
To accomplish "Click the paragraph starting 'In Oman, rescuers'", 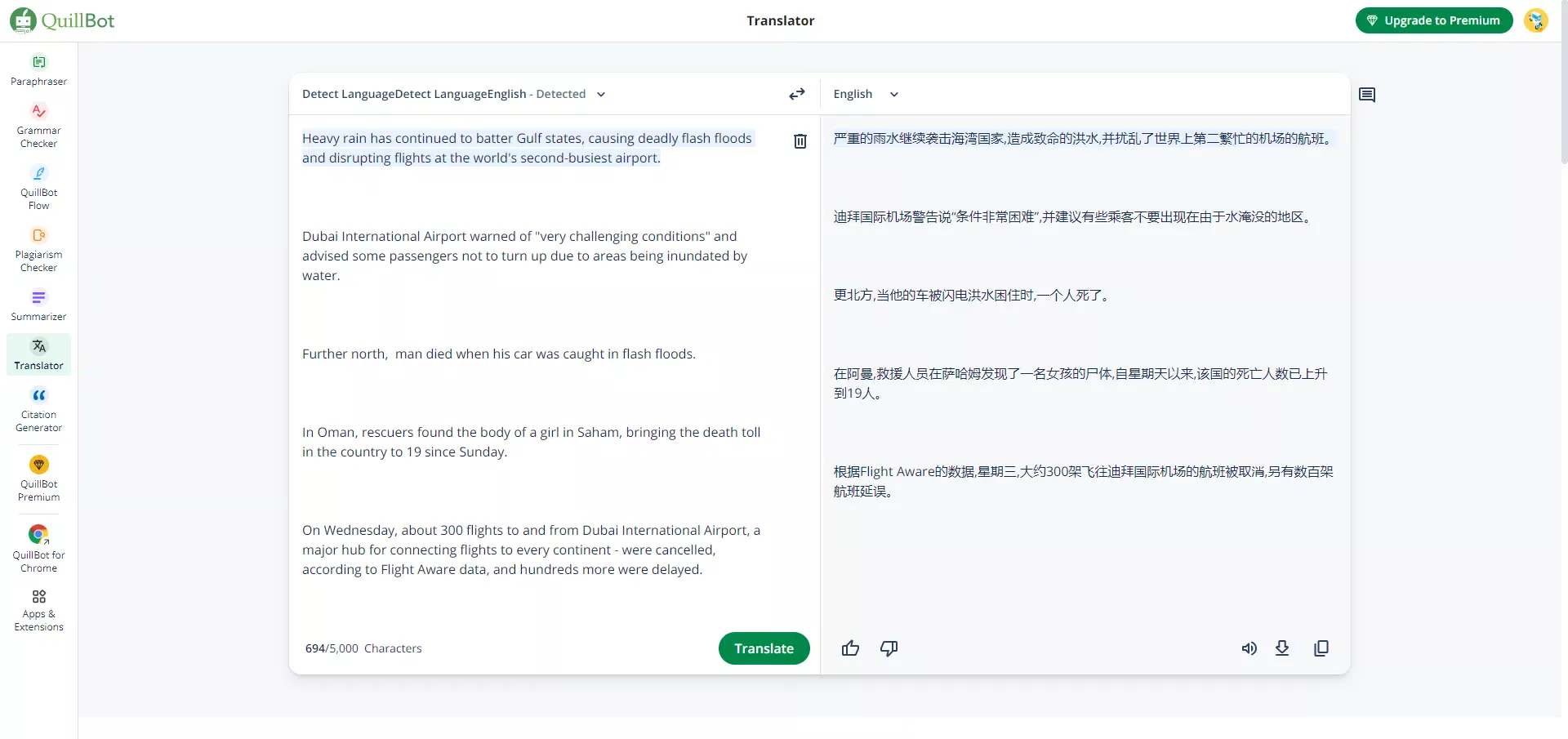I will click(532, 442).
